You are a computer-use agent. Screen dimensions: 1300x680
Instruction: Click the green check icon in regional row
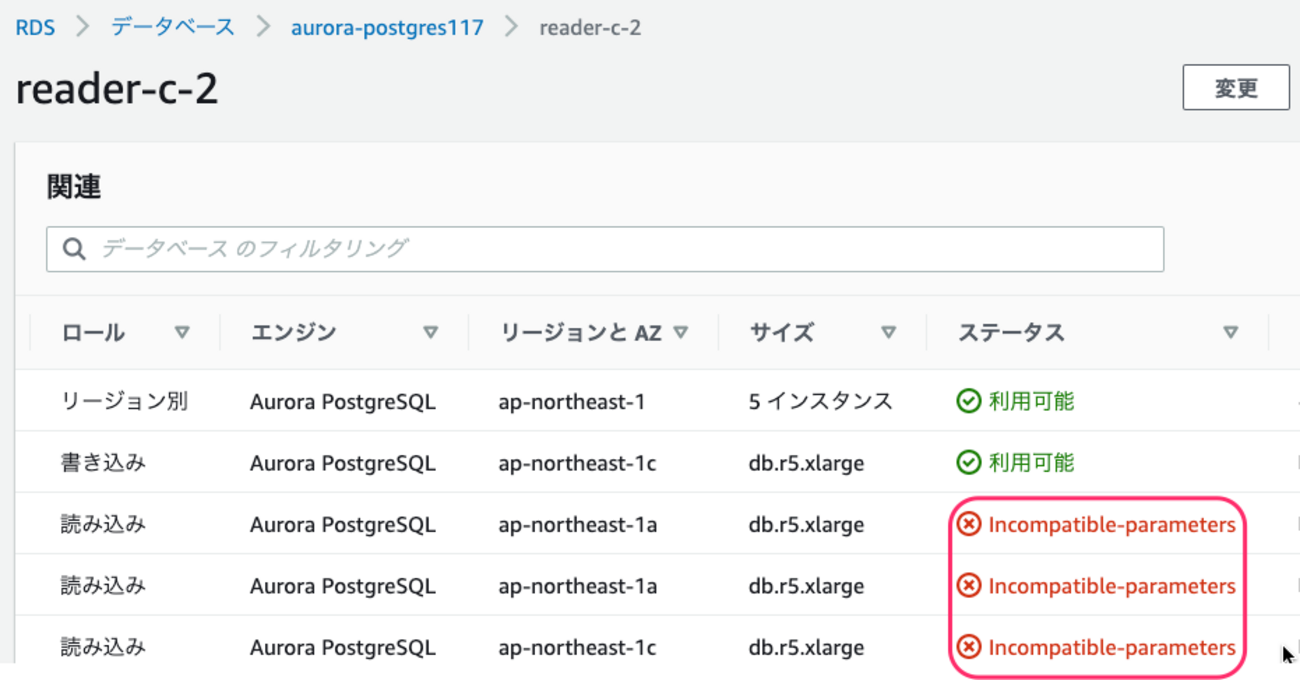(x=968, y=402)
